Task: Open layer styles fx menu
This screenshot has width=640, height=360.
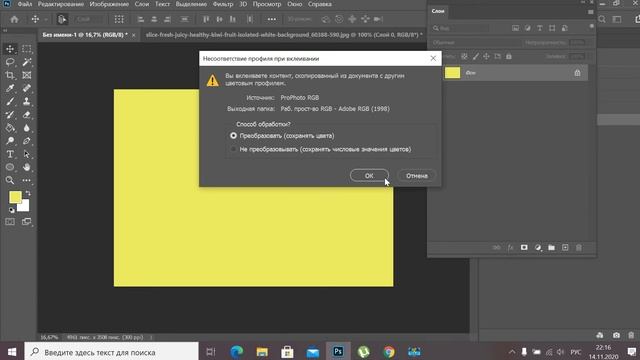Action: pyautogui.click(x=511, y=247)
